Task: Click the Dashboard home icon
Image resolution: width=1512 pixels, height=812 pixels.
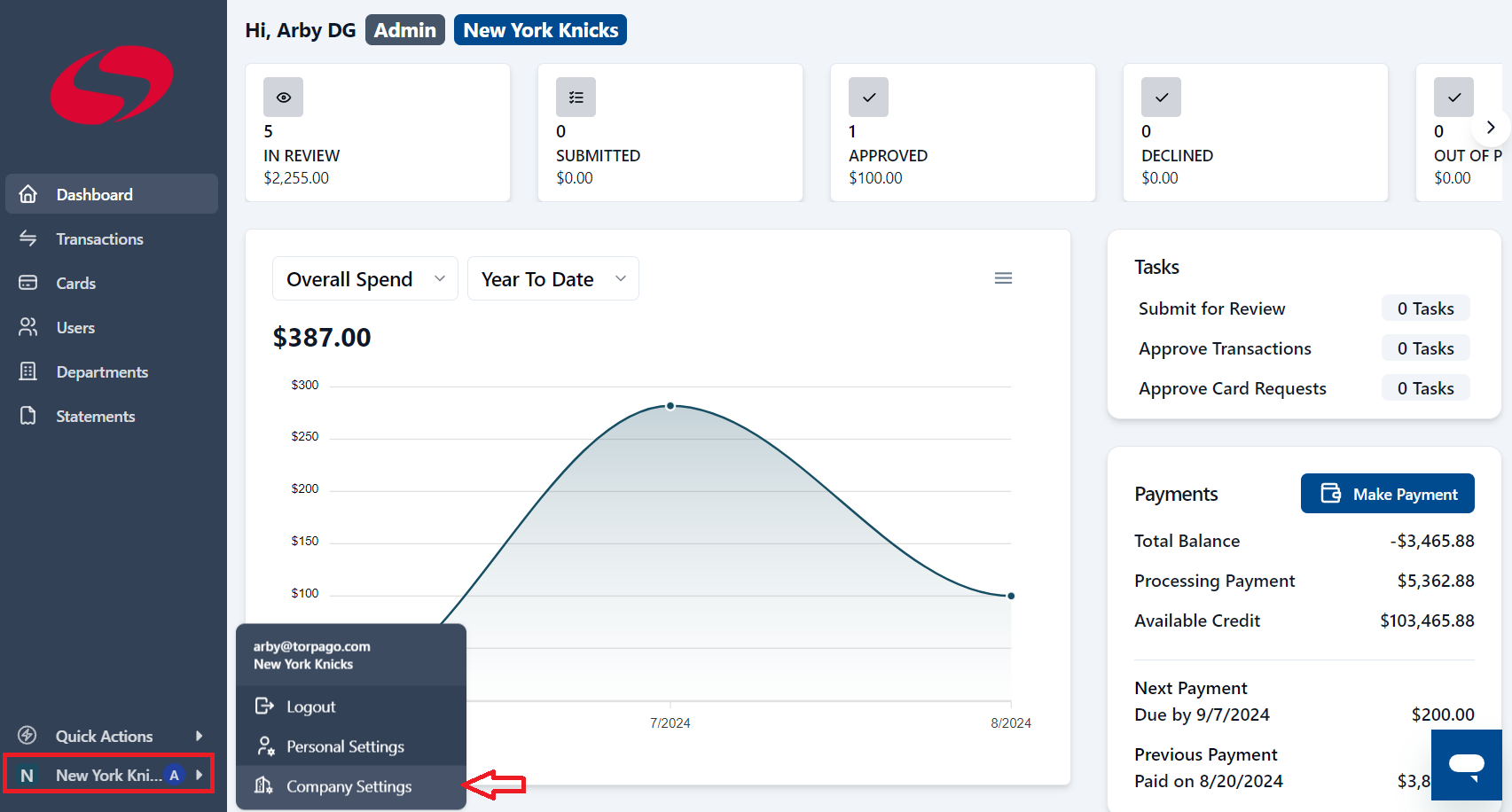Action: [x=28, y=194]
